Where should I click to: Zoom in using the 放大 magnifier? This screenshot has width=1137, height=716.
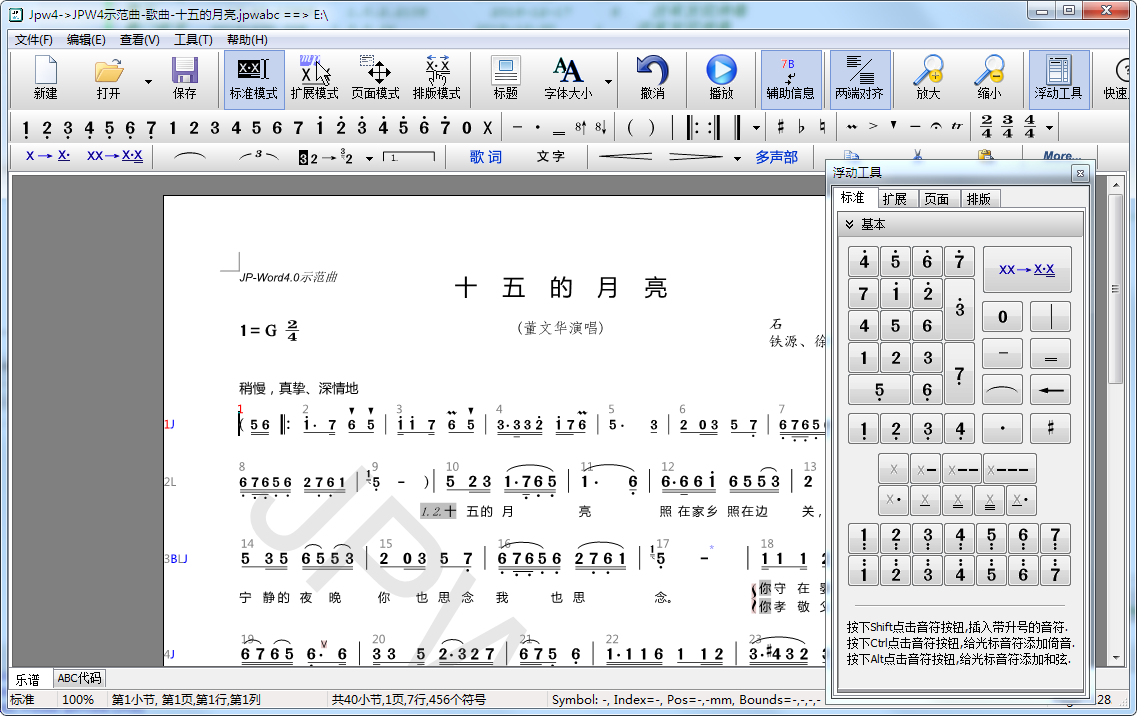point(928,78)
